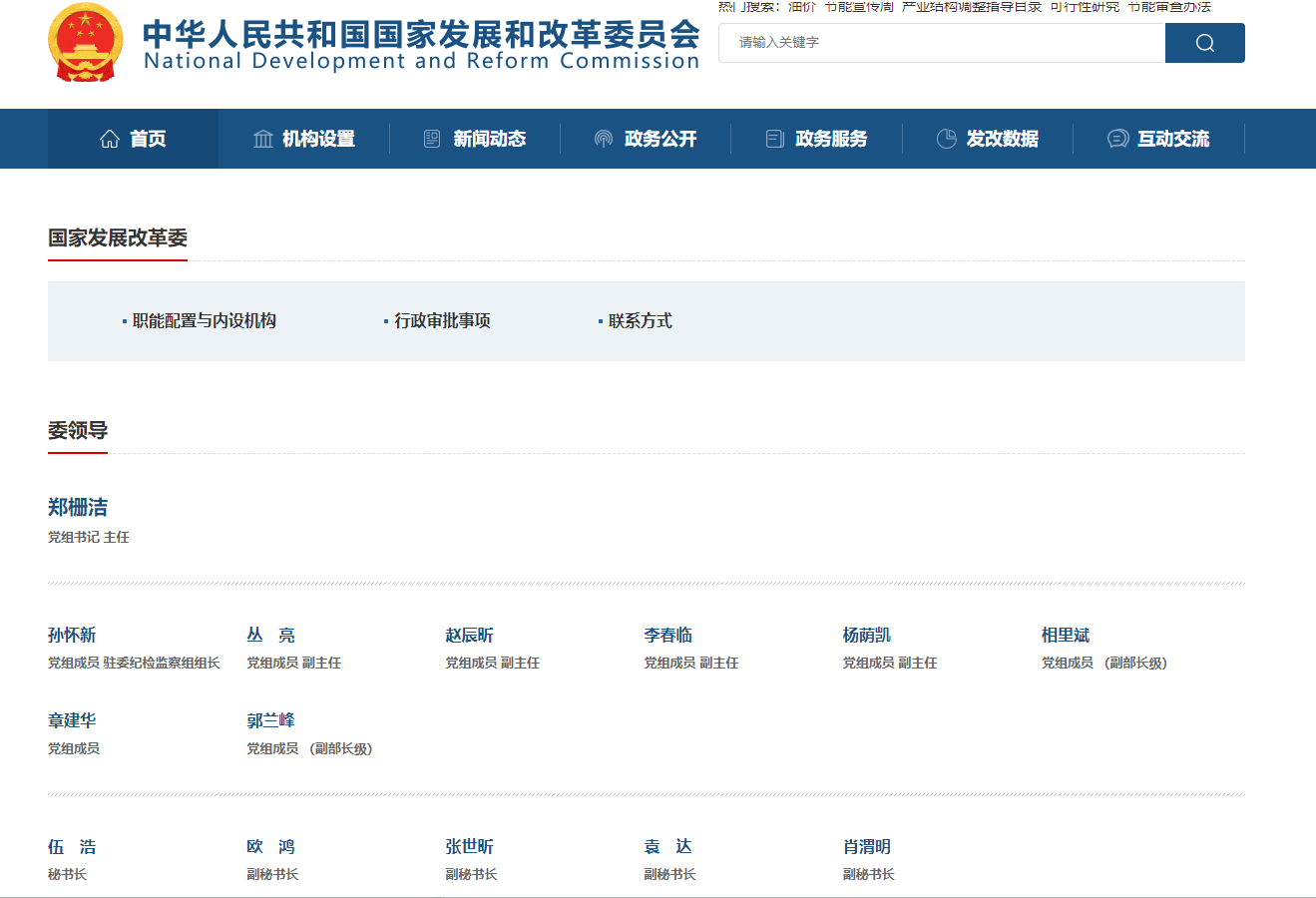
Task: Select leader name 赵辰昕
Action: coord(469,636)
